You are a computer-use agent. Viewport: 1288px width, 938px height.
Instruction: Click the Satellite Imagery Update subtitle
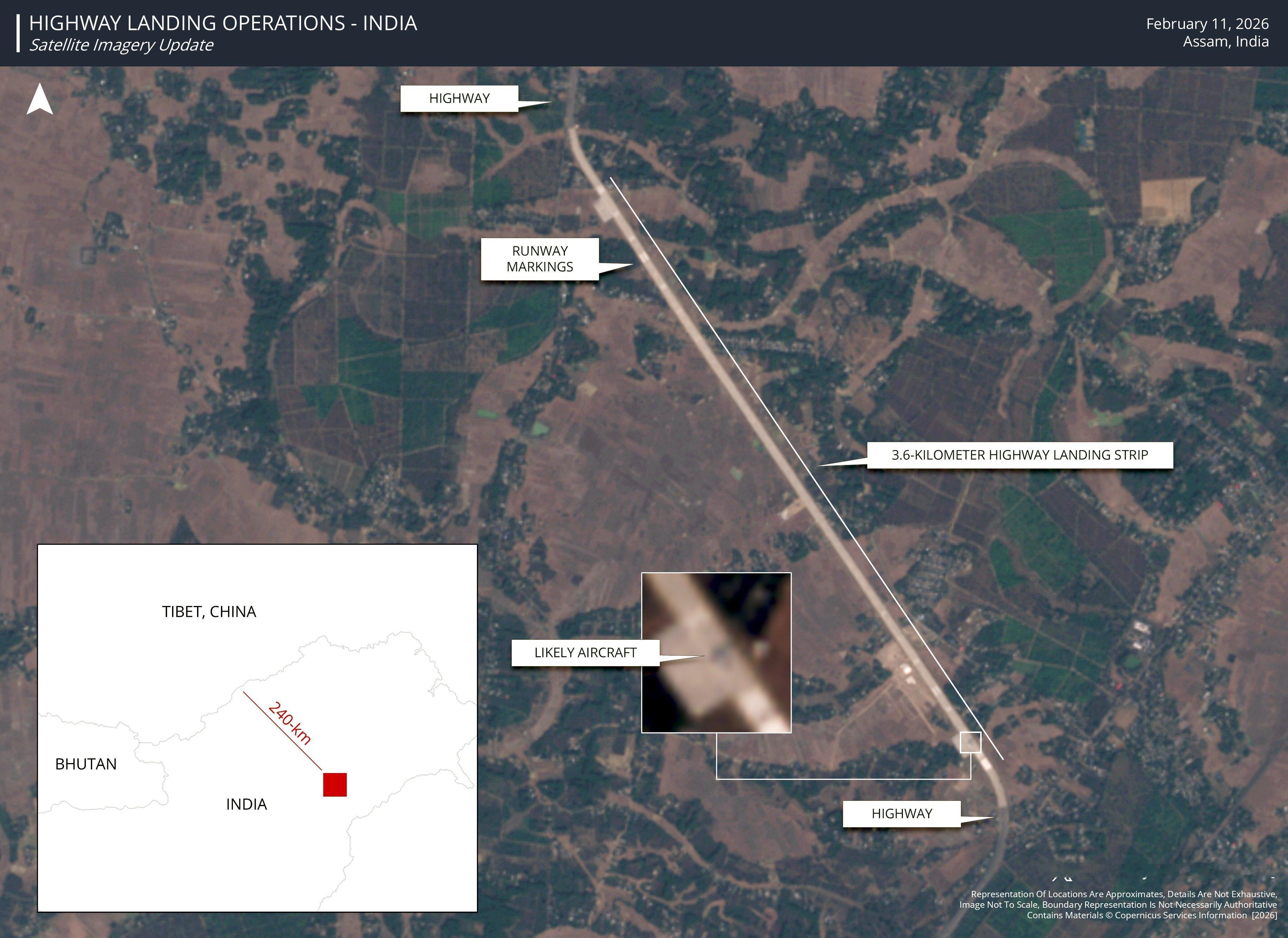tap(121, 45)
